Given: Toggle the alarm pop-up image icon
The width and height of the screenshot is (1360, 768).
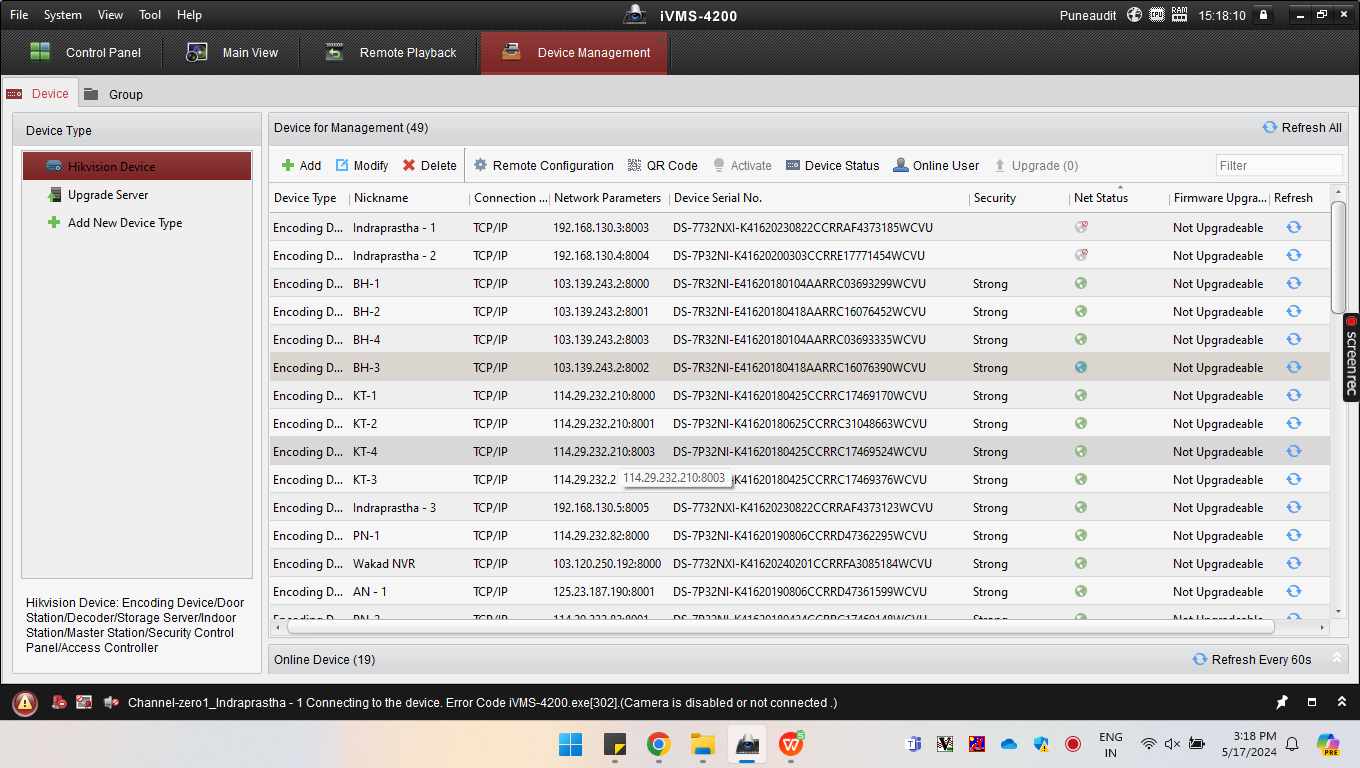Looking at the screenshot, I should tap(84, 703).
